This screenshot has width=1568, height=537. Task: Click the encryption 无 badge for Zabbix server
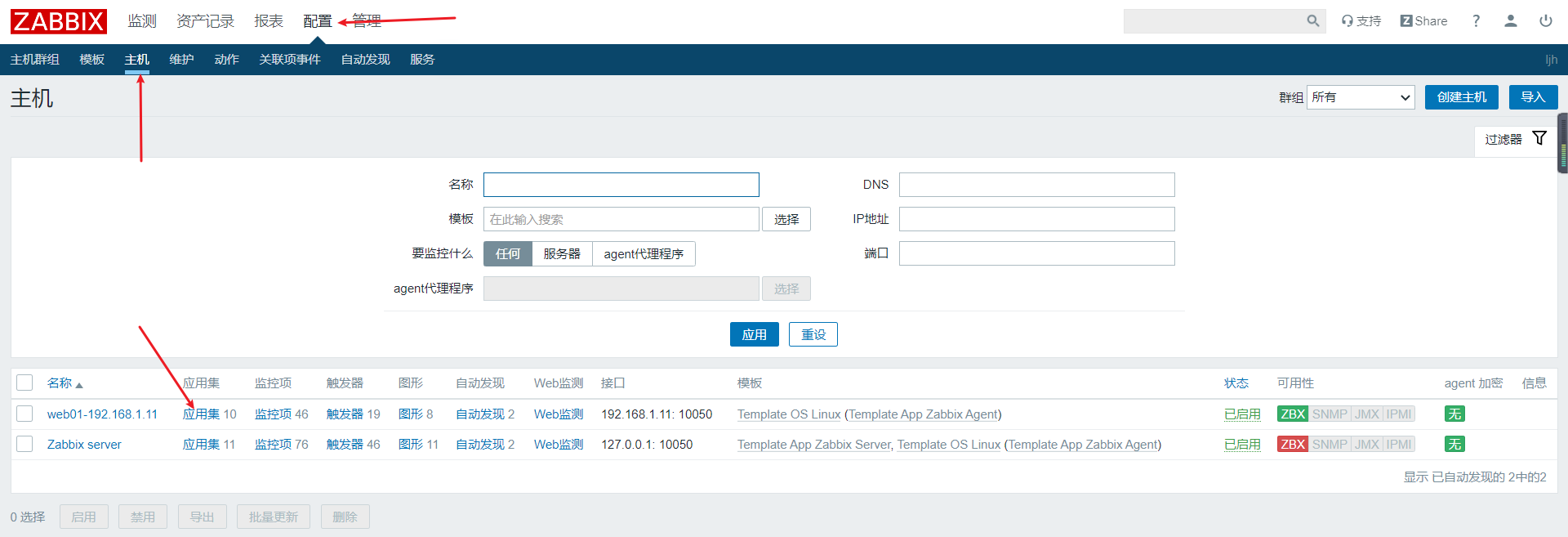click(x=1454, y=445)
